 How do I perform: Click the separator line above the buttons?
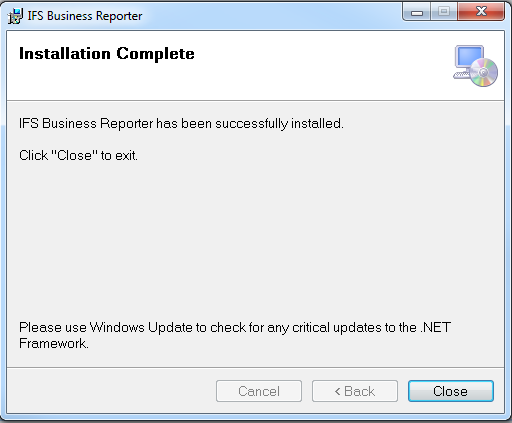[255, 368]
